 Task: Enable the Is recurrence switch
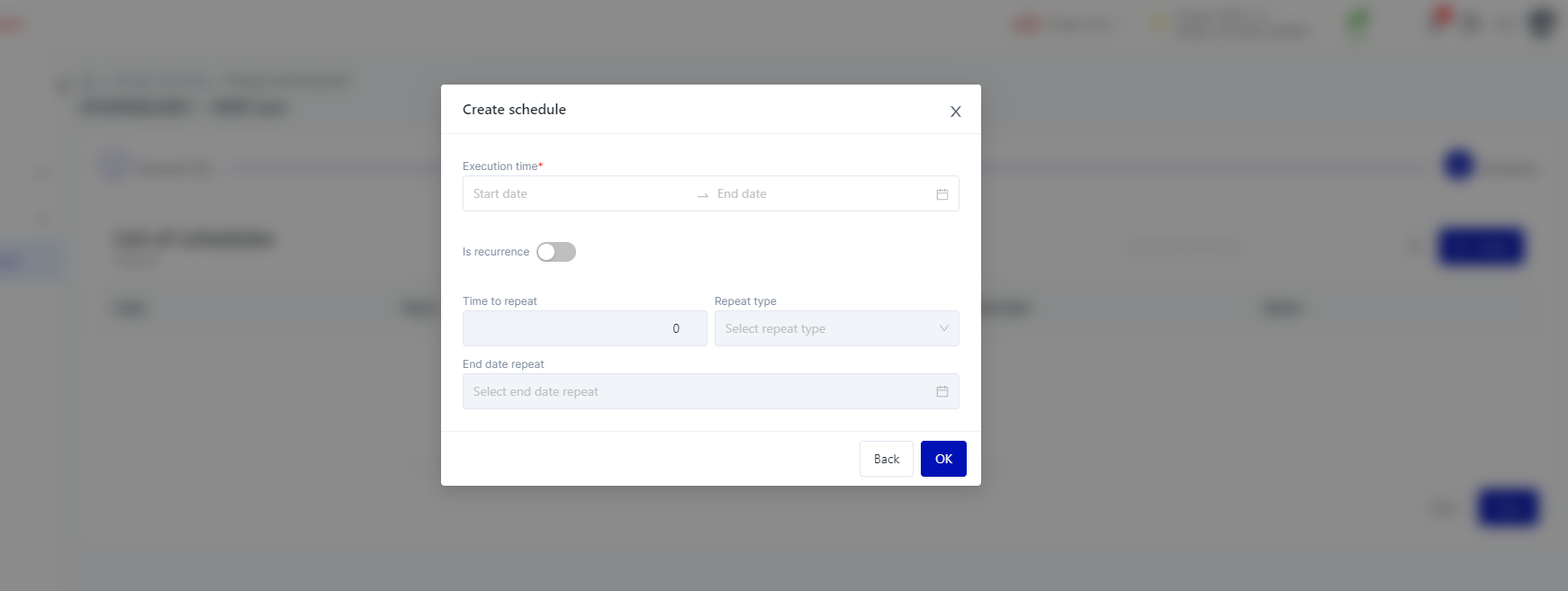(x=556, y=252)
